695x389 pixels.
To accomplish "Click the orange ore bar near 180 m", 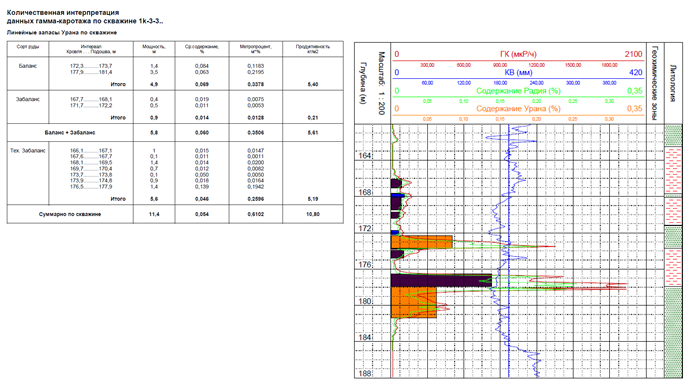I will (414, 303).
